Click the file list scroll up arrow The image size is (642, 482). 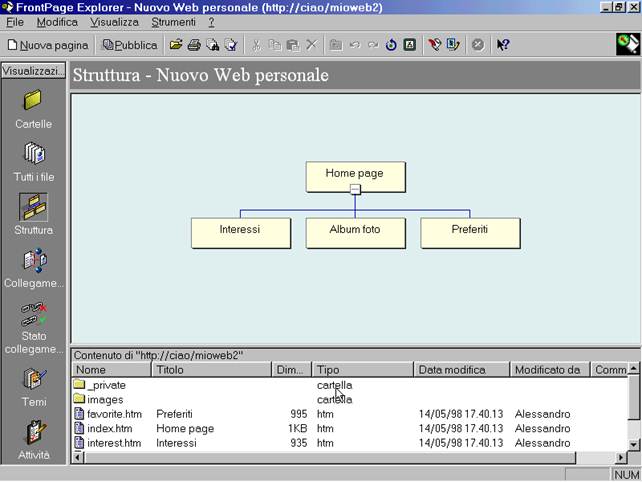[x=634, y=368]
